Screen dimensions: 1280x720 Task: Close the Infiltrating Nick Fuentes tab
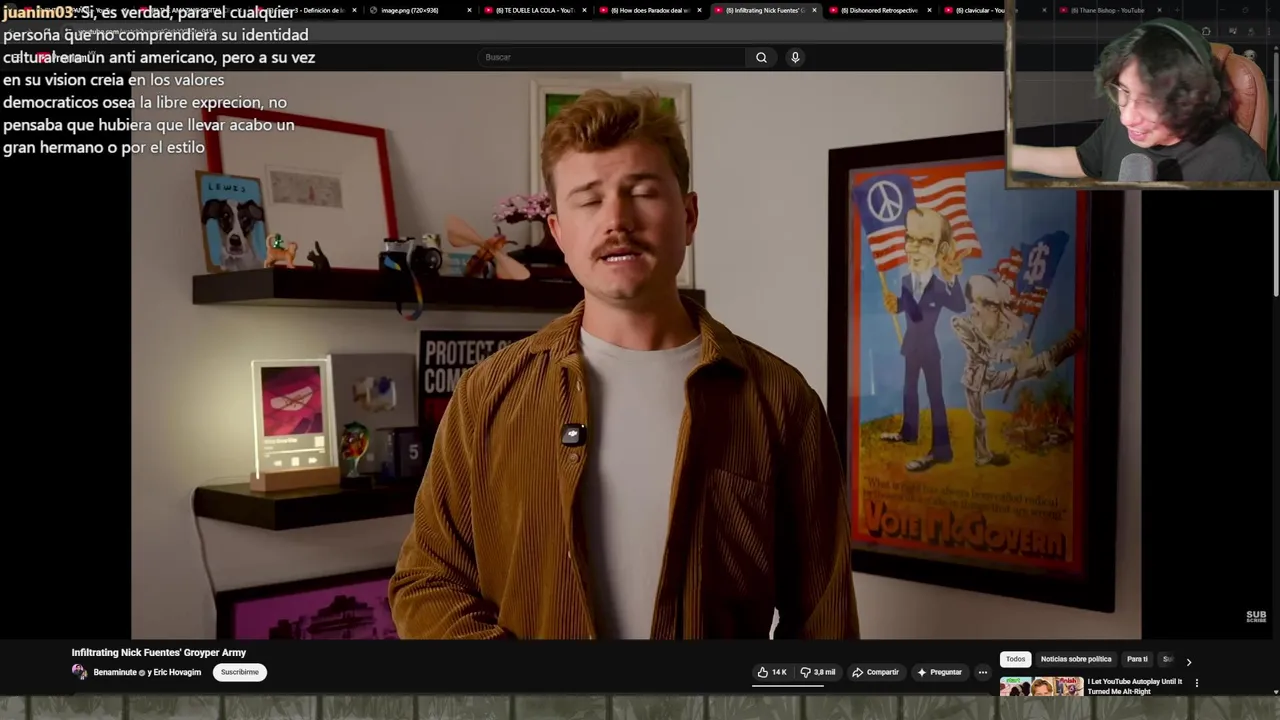coord(814,10)
